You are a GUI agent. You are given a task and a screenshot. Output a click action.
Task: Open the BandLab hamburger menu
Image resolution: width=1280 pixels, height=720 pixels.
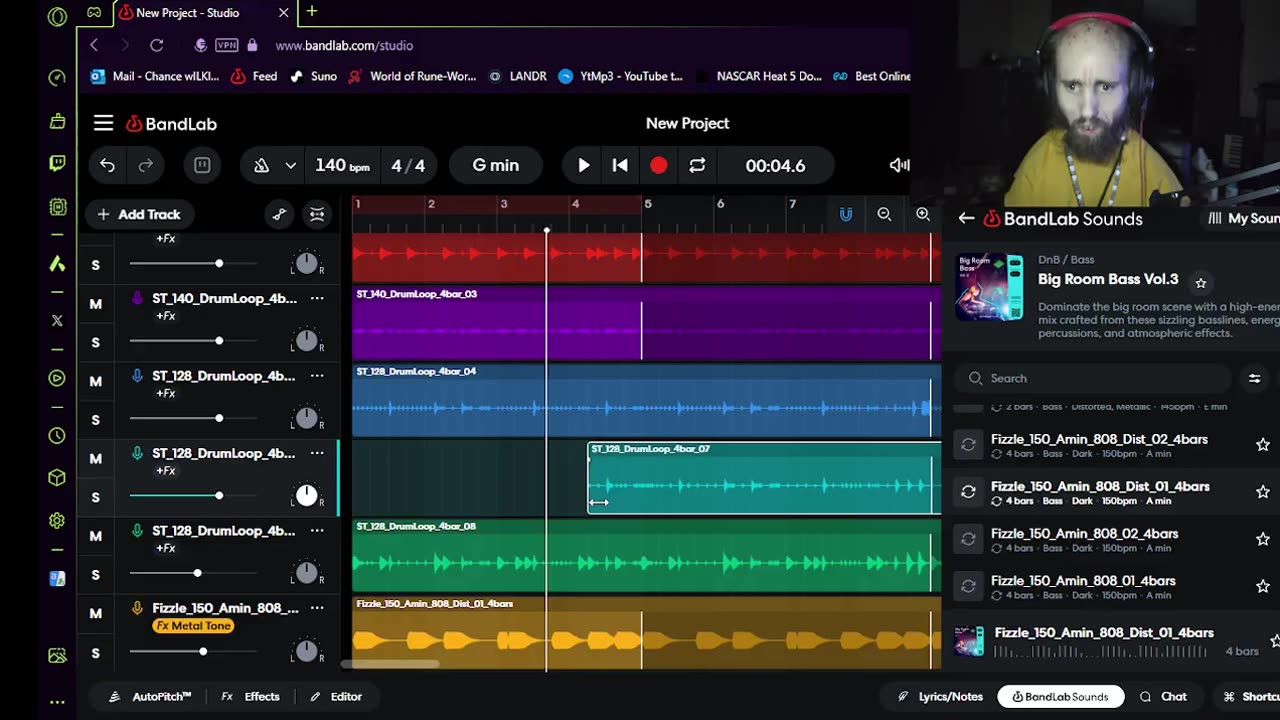[x=103, y=123]
